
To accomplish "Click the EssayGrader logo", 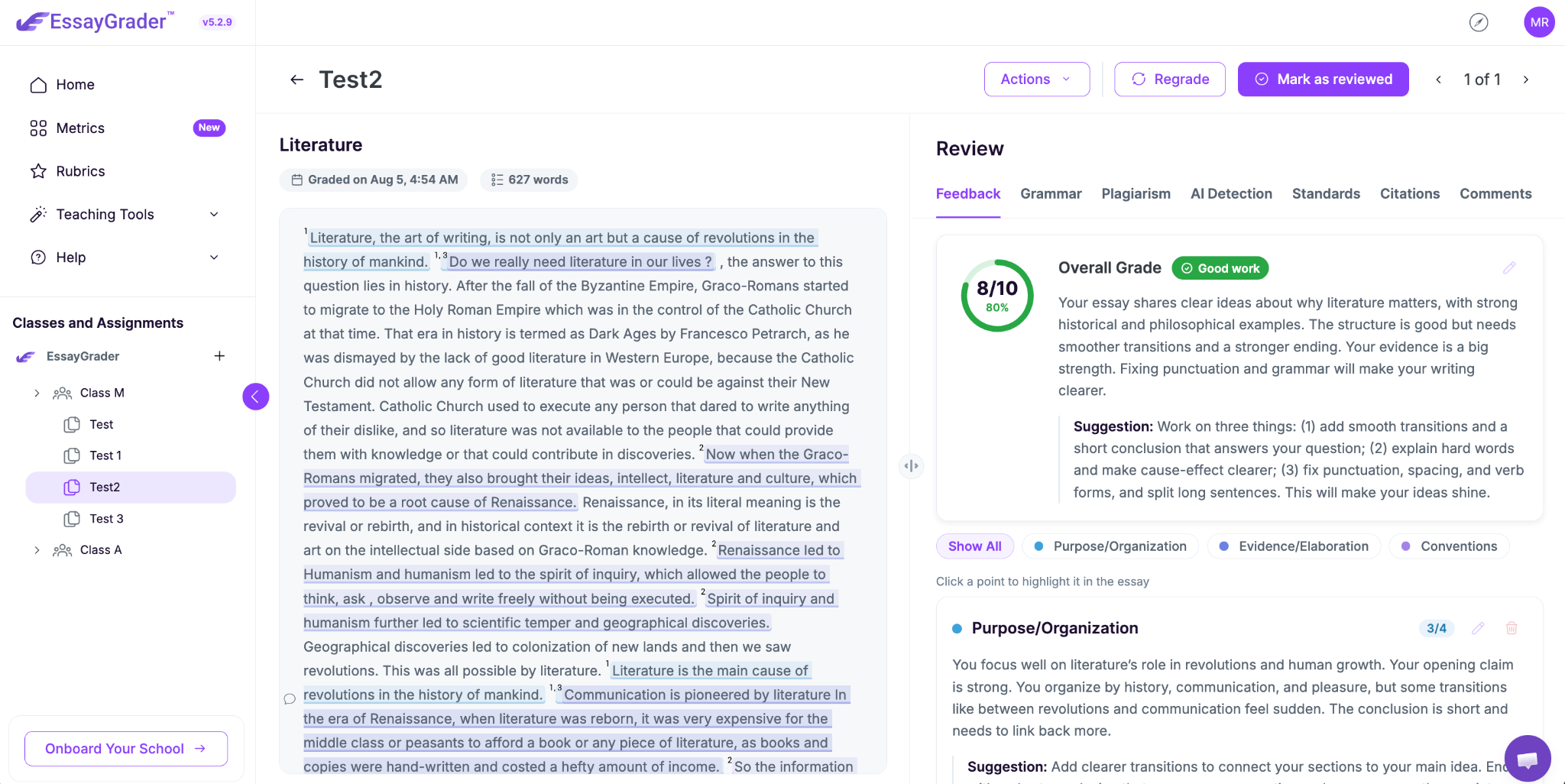I will click(95, 21).
